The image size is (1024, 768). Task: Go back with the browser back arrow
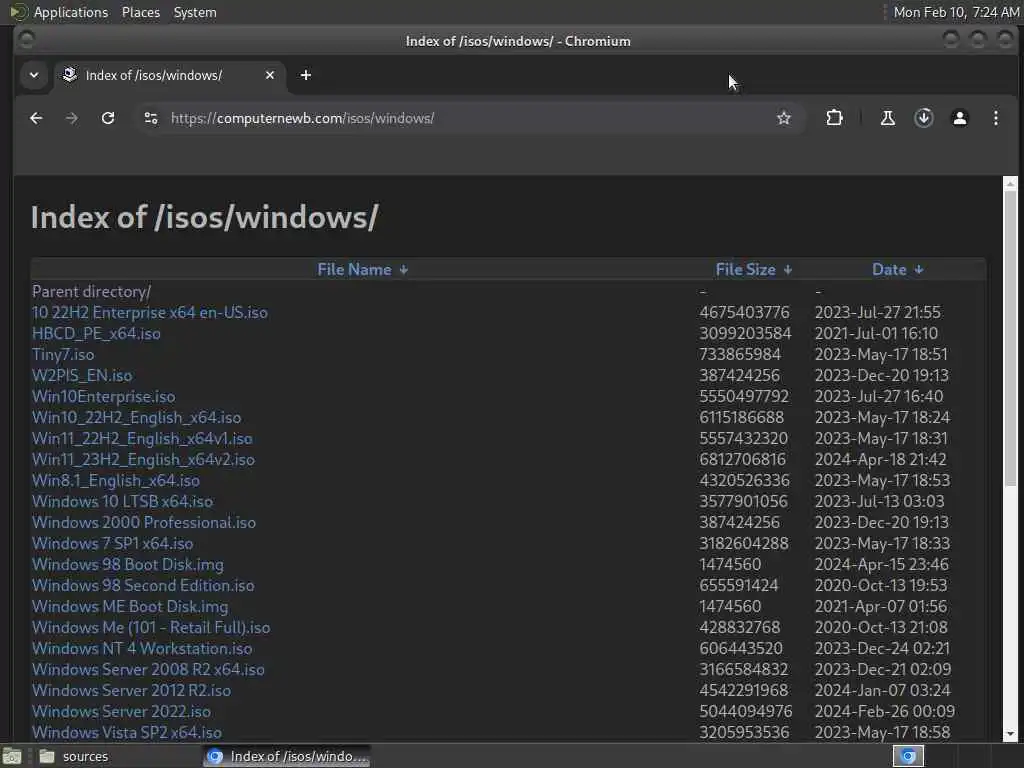pos(36,118)
